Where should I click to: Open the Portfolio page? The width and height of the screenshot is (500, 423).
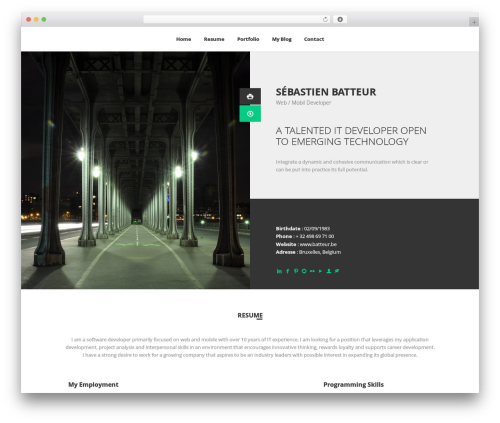point(248,39)
